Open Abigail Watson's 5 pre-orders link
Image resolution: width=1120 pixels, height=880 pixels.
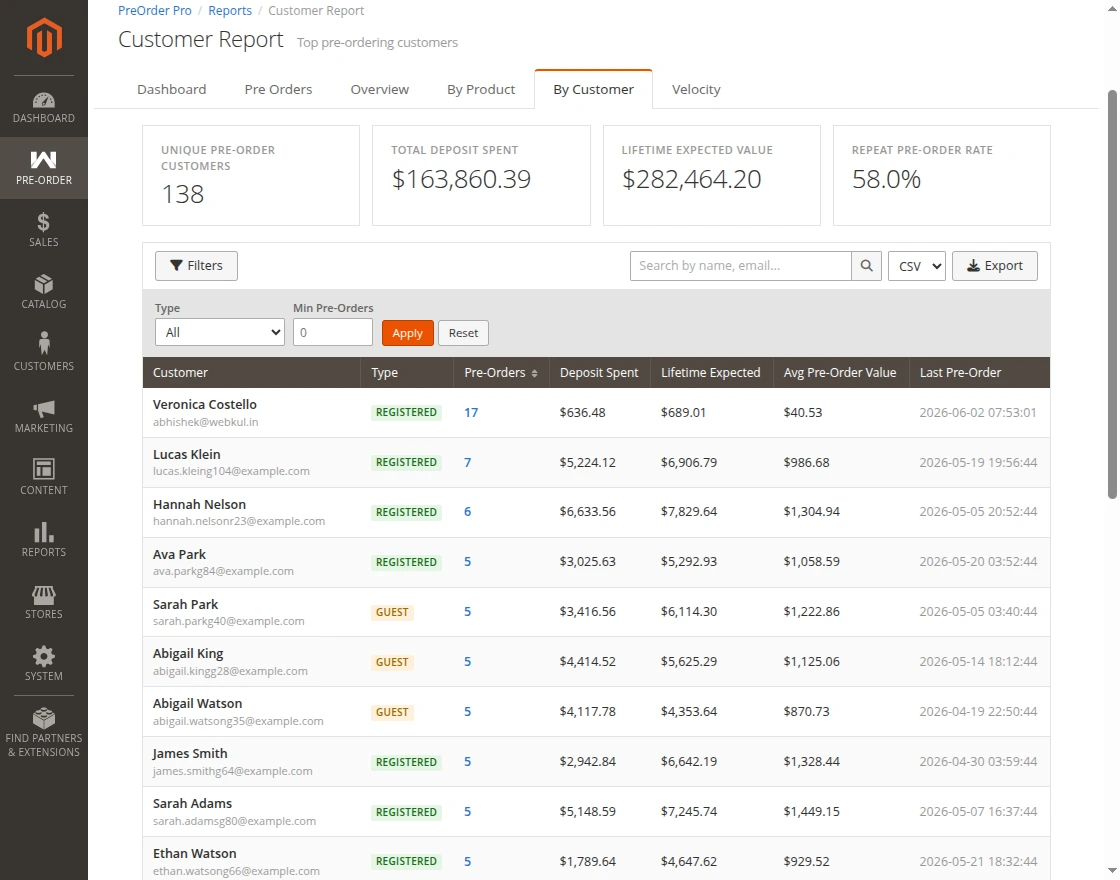click(467, 711)
